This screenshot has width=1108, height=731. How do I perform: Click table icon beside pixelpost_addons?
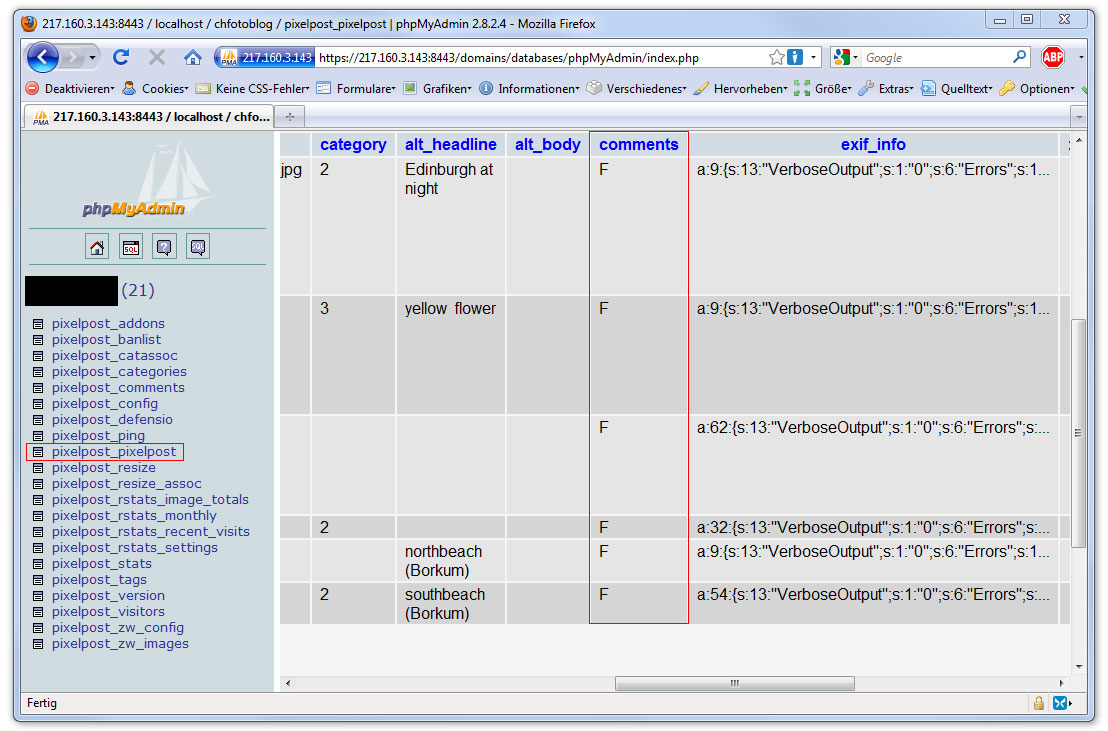tap(38, 324)
